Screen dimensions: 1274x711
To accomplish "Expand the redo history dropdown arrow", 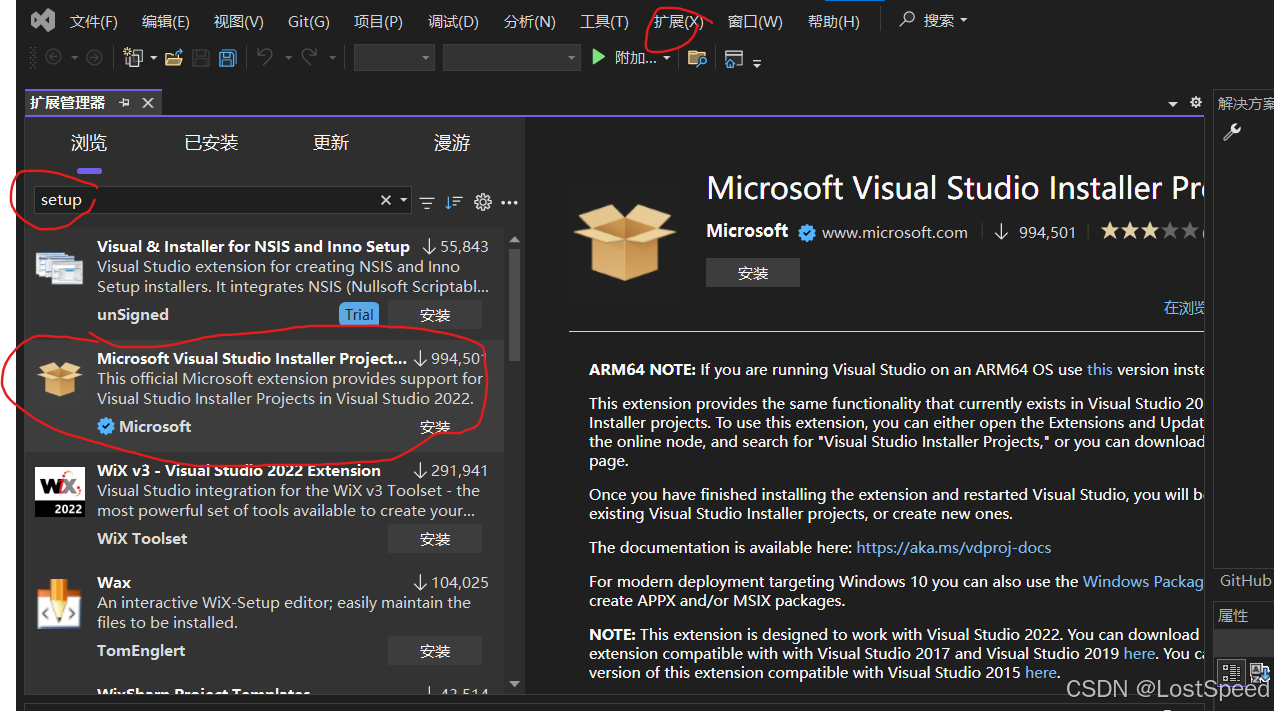I will (x=333, y=58).
